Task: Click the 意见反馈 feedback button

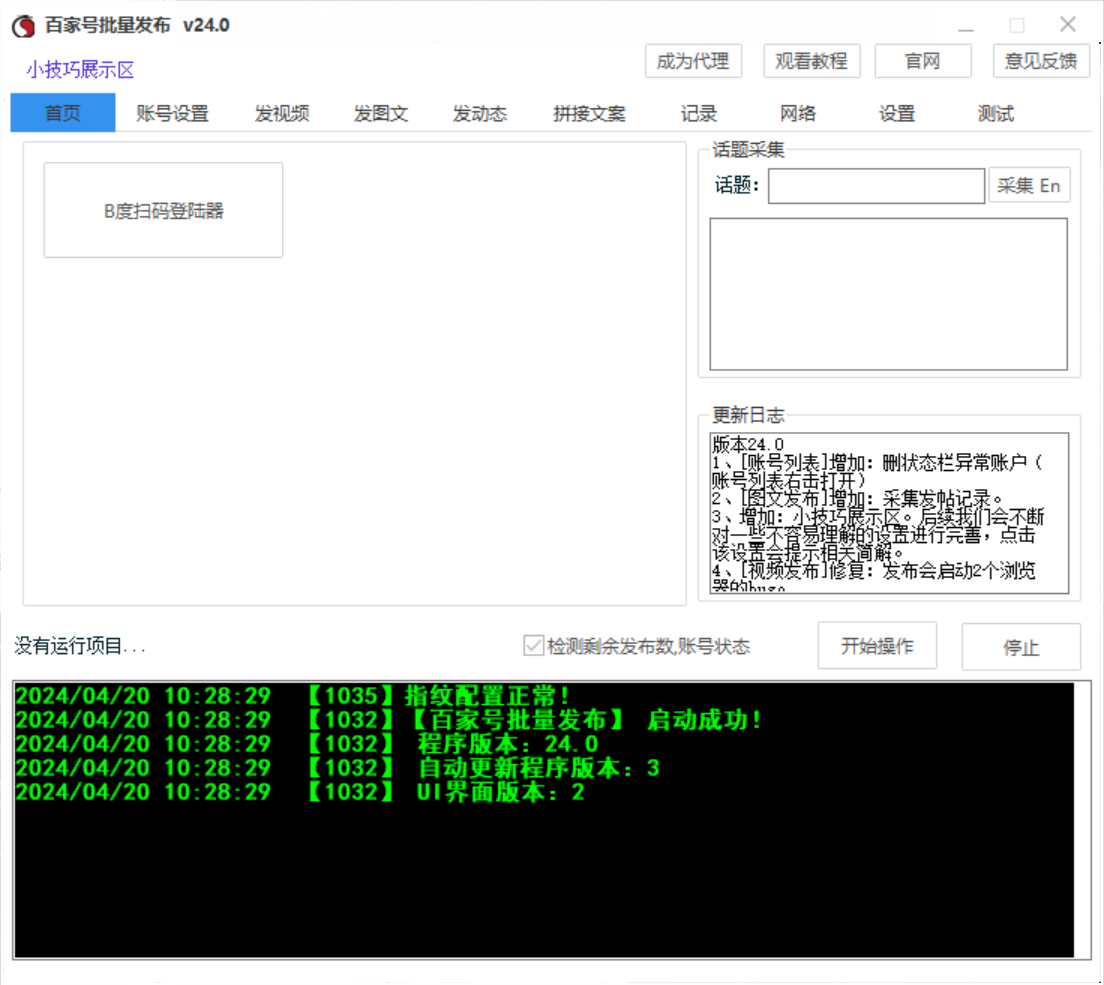Action: (x=1041, y=61)
